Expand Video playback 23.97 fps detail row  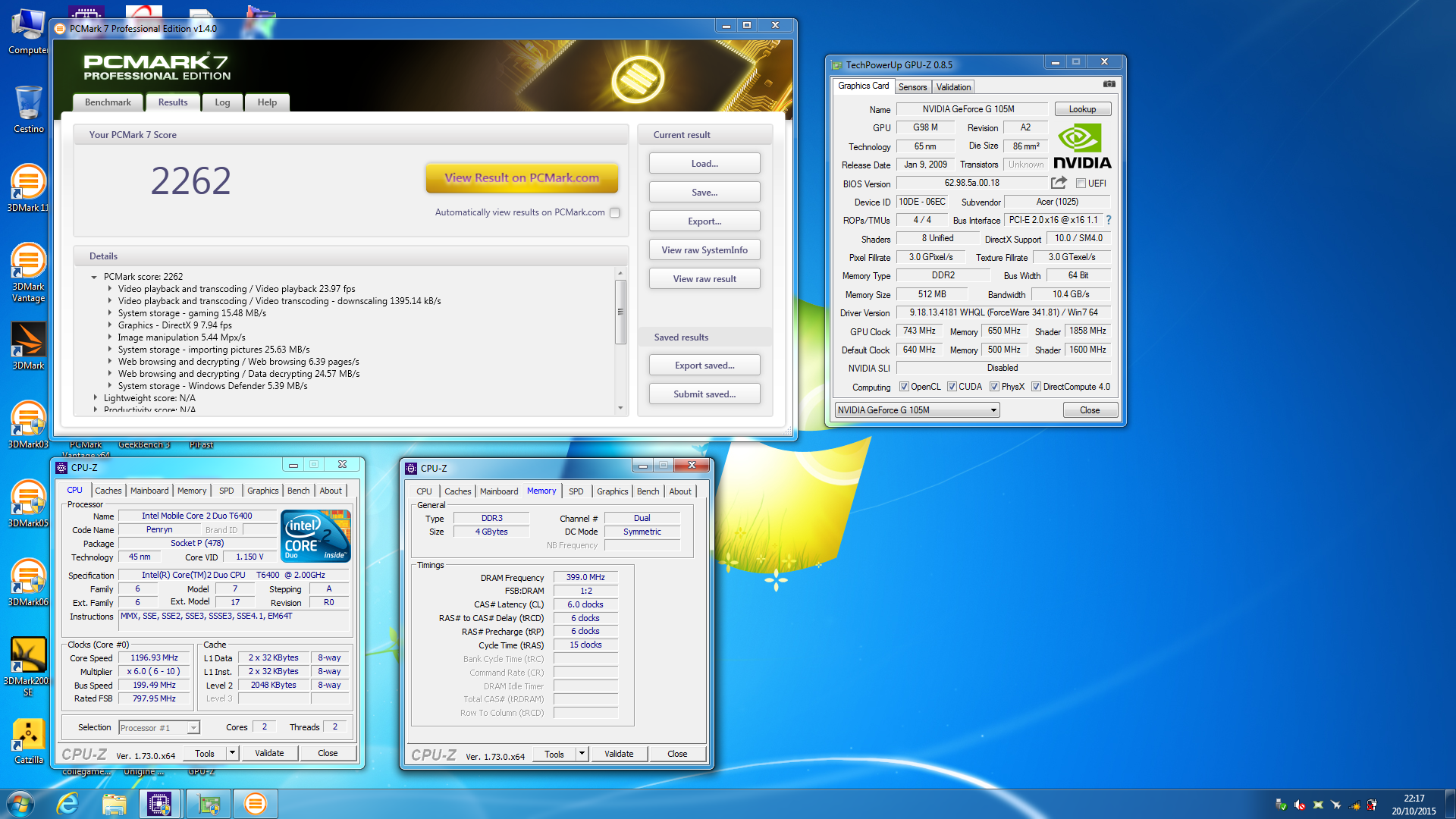click(x=110, y=289)
